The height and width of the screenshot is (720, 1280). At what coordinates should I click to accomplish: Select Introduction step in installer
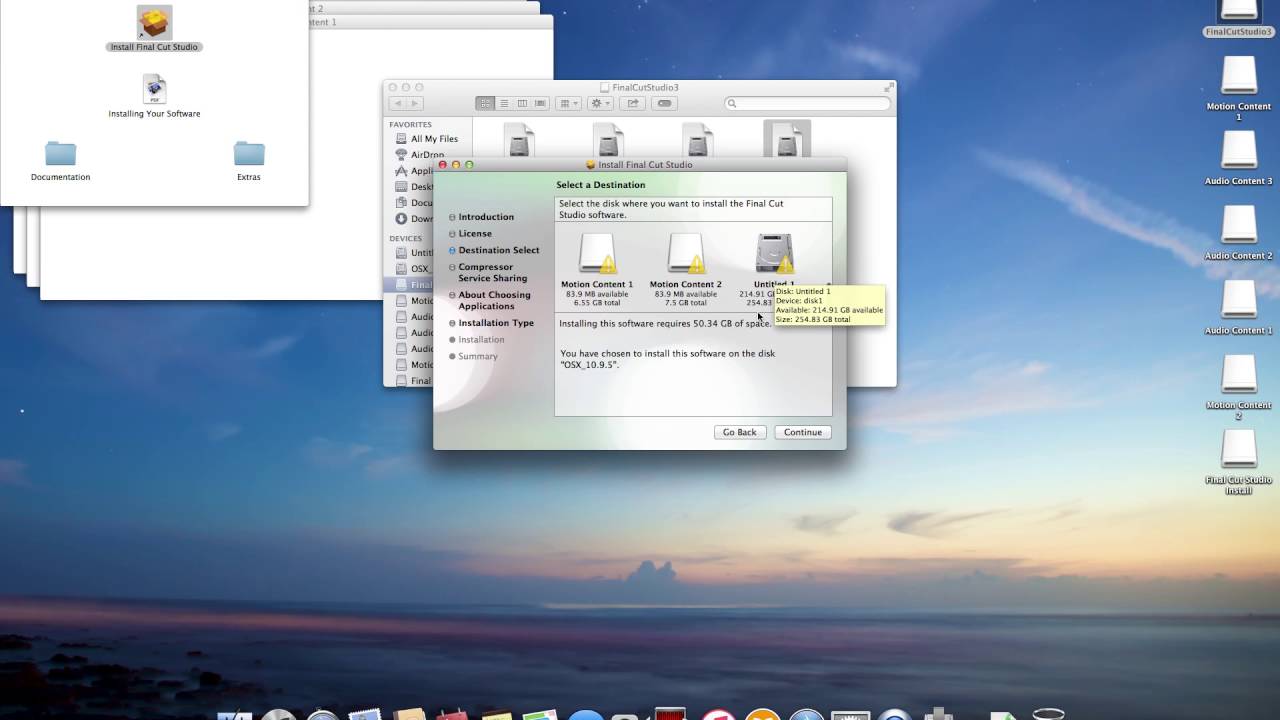486,217
